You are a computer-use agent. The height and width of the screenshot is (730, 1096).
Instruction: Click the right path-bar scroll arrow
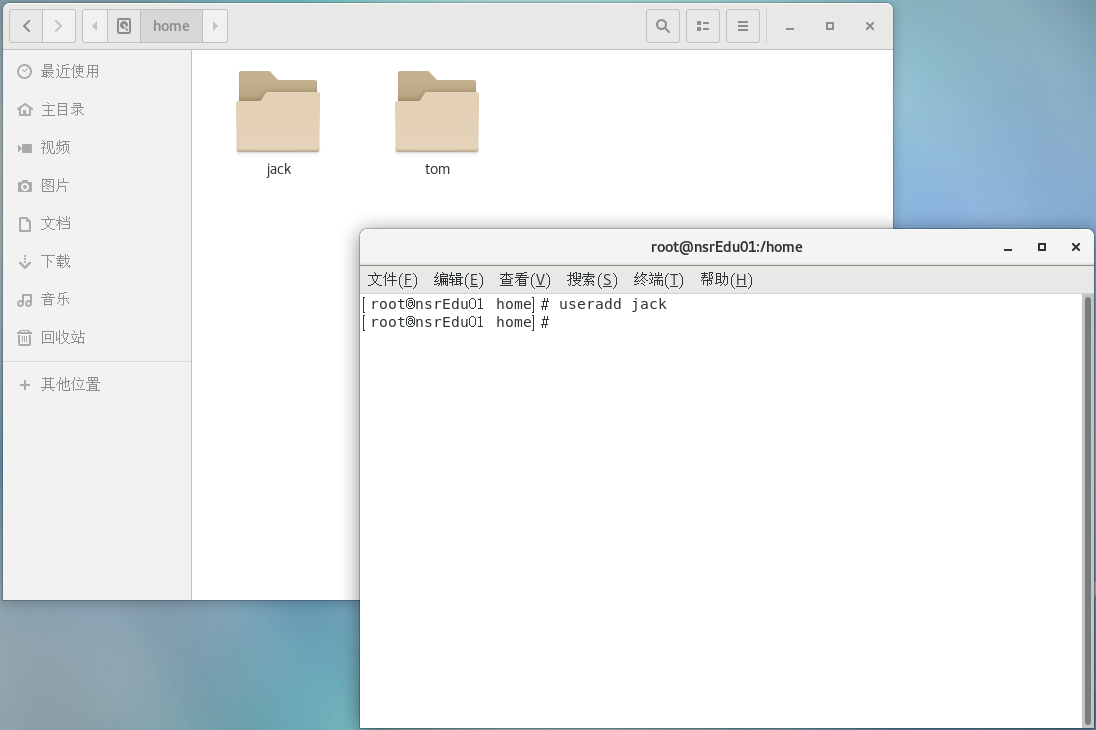[x=215, y=27]
